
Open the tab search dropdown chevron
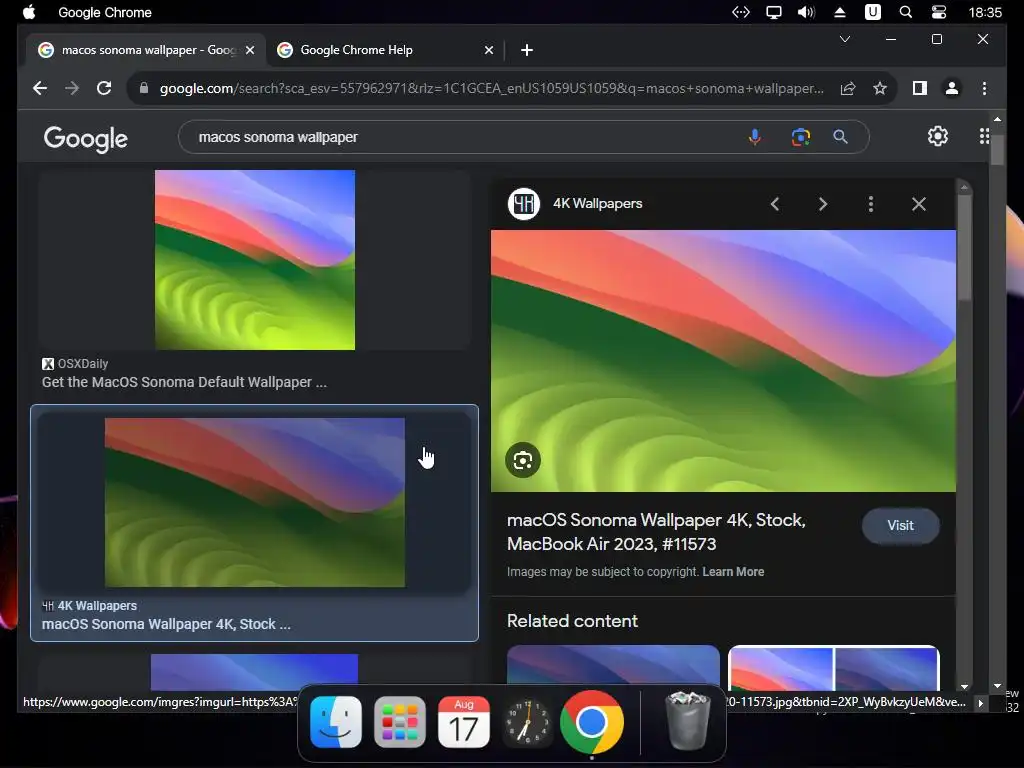coord(844,39)
